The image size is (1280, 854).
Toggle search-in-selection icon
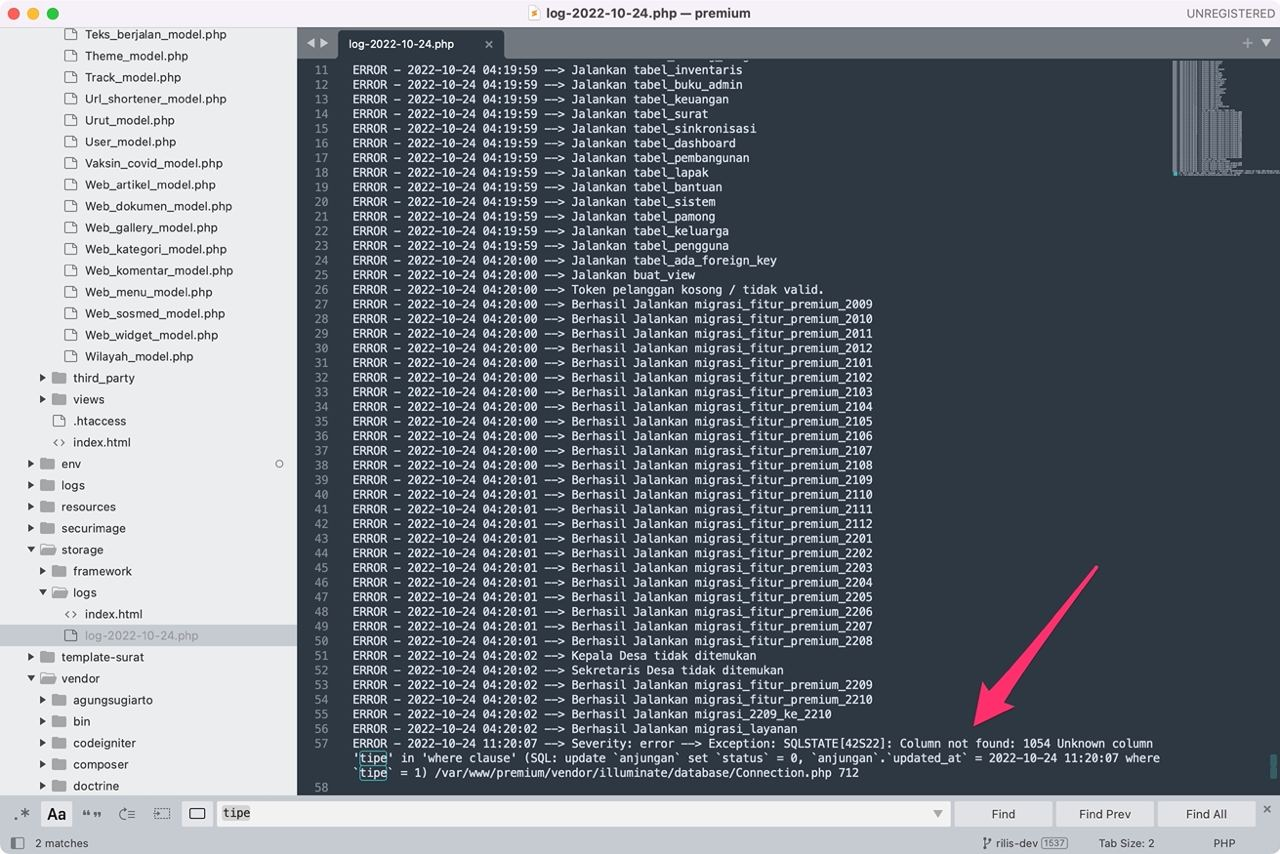160,814
